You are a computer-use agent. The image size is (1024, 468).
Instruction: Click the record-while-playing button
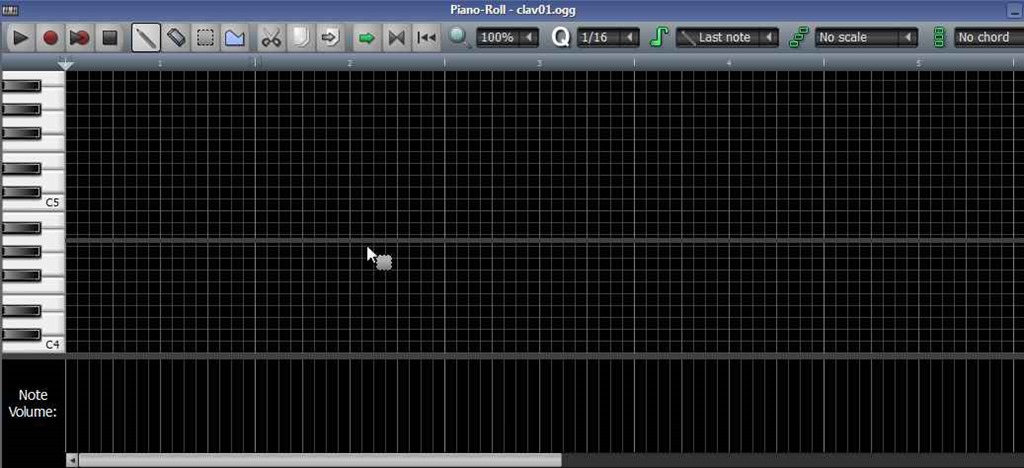80,38
